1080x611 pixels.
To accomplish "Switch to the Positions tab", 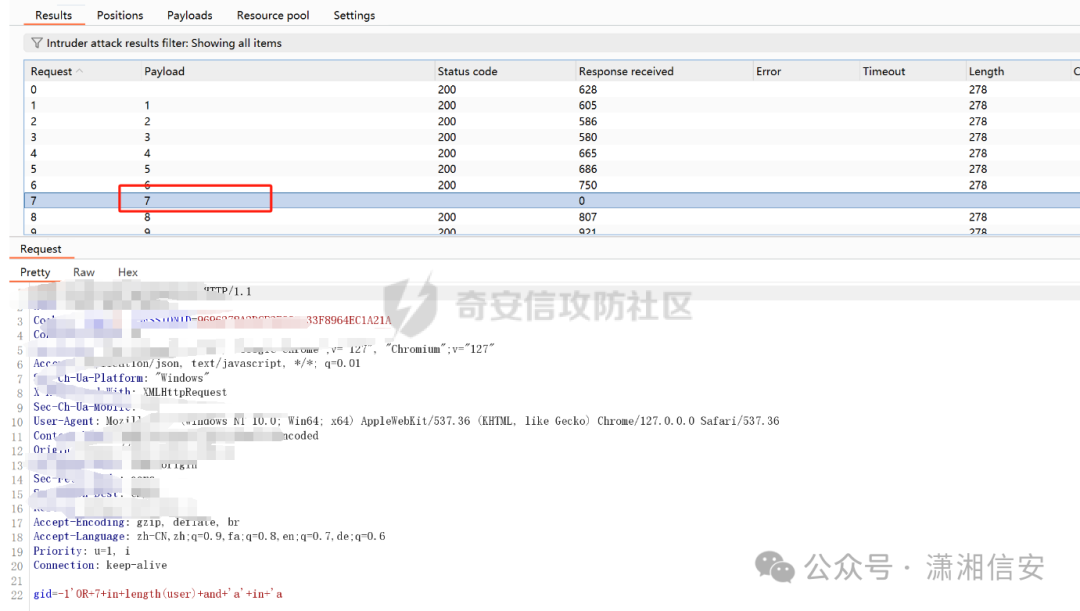I will (120, 15).
